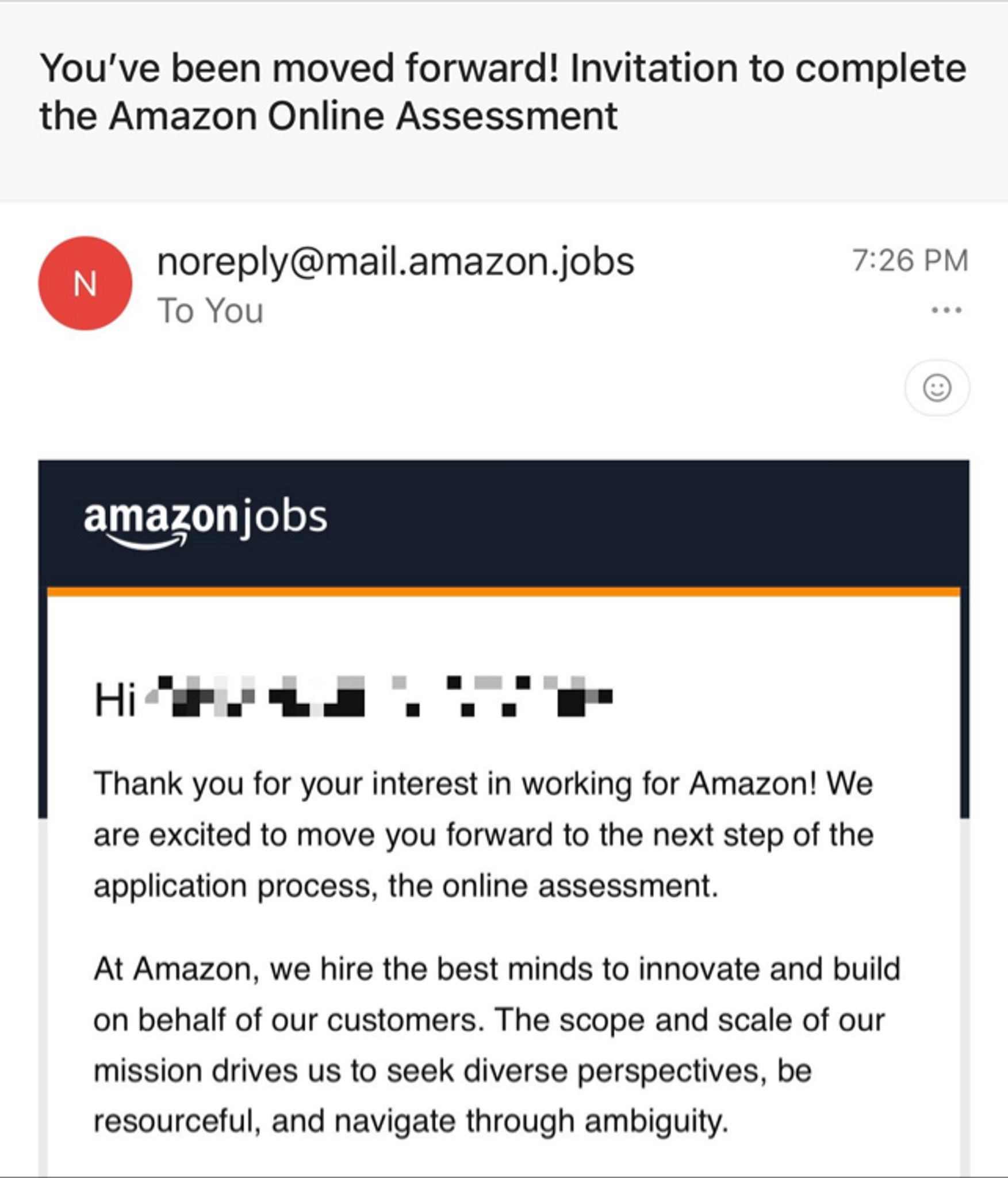1008x1178 pixels.
Task: Click the email subject title text
Action: (x=503, y=91)
